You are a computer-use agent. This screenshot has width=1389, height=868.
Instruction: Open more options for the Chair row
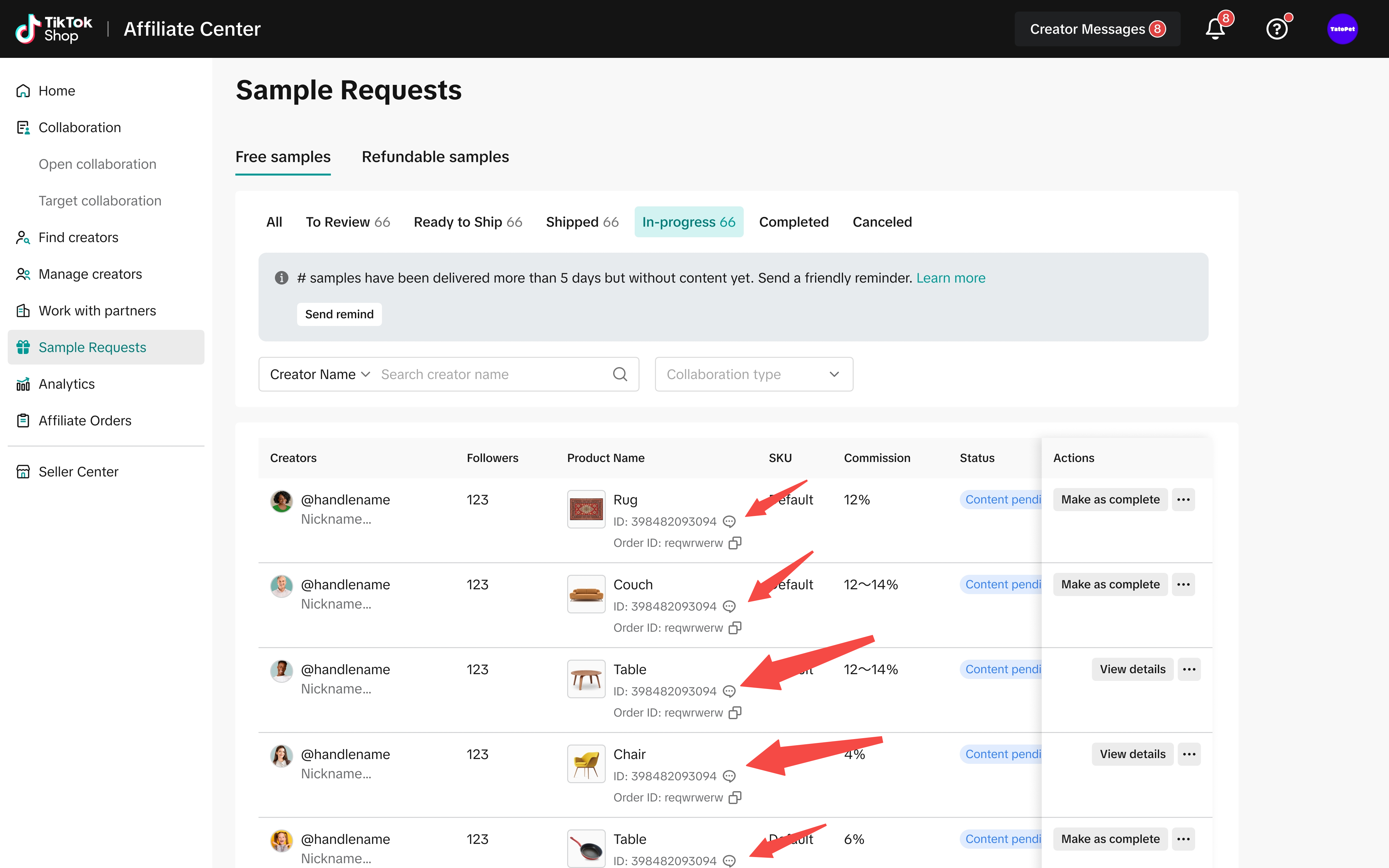click(1189, 754)
